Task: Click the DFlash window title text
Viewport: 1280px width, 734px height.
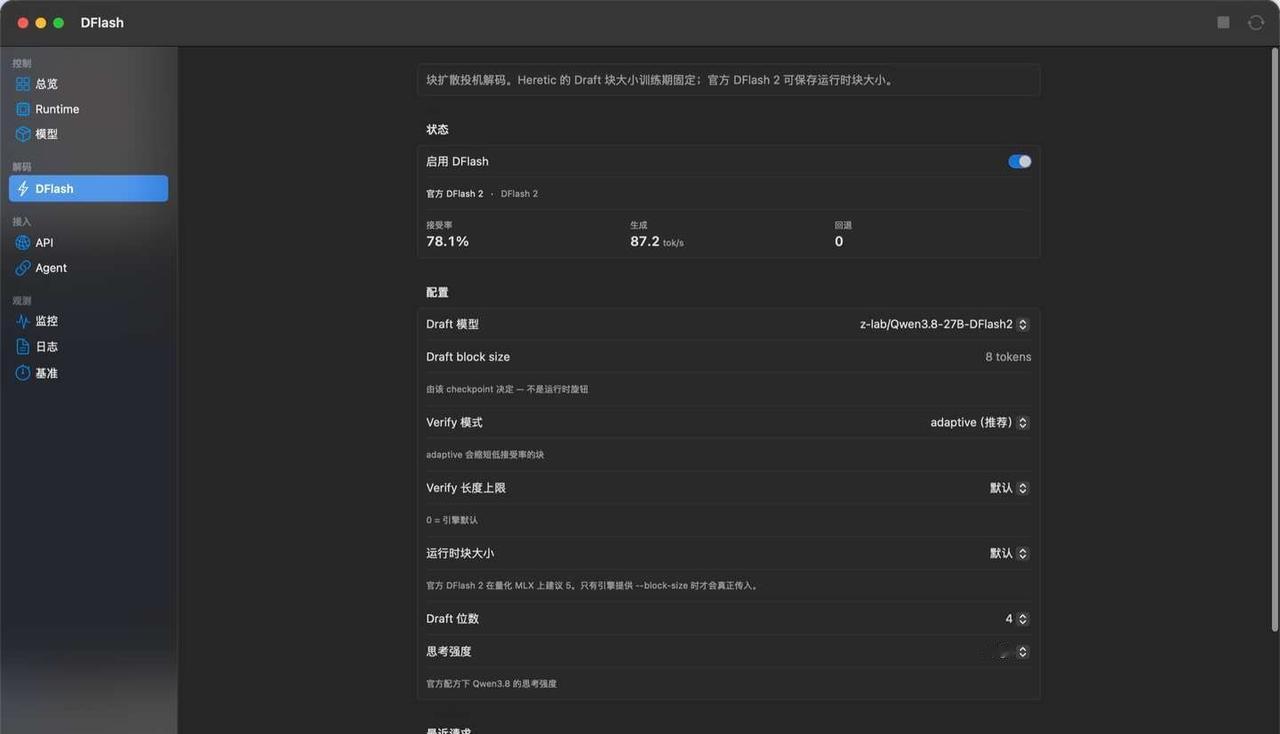Action: coord(102,22)
